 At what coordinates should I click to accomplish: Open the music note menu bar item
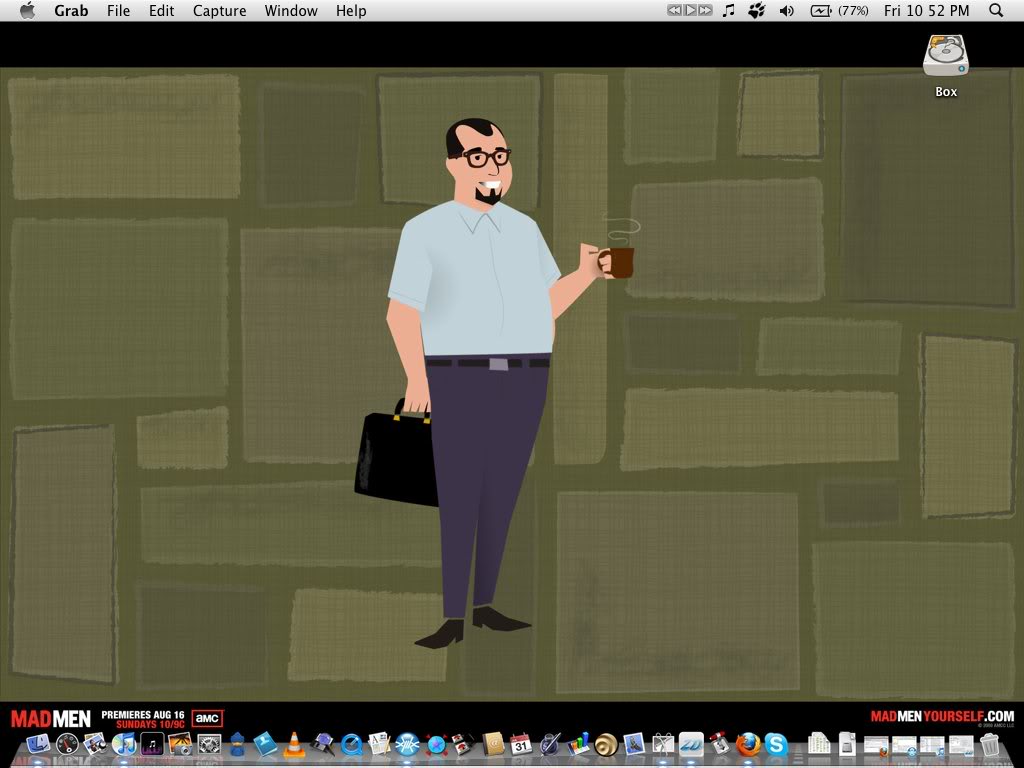pos(729,10)
